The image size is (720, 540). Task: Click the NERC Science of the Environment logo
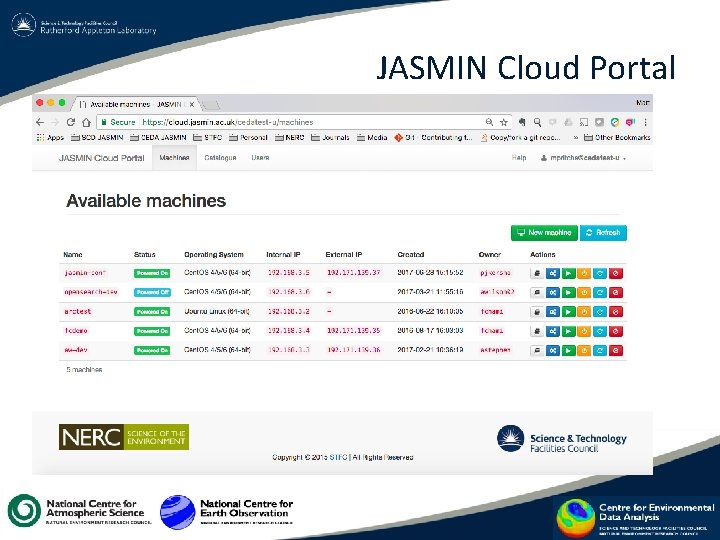coord(124,437)
